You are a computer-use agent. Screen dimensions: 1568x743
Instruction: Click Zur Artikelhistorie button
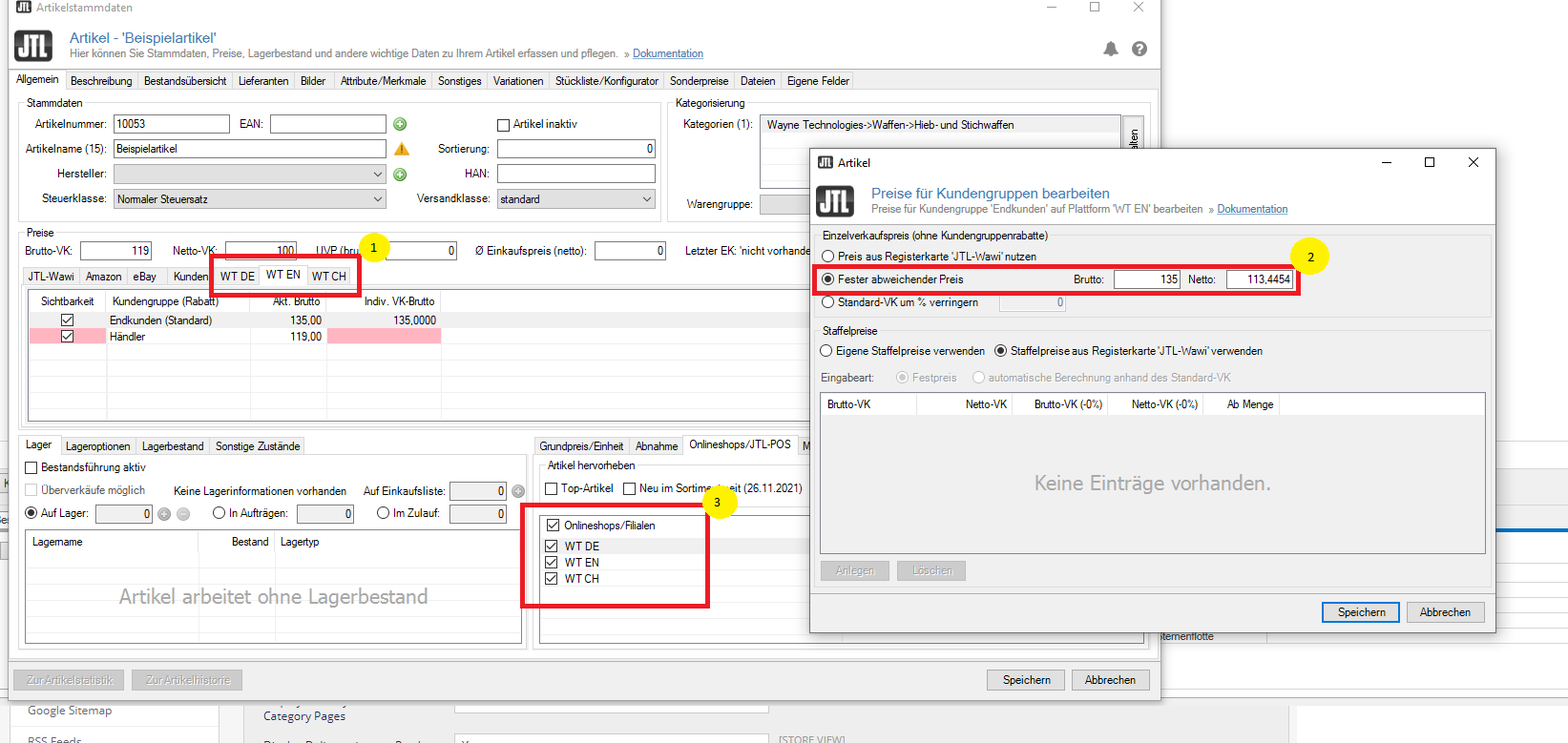(x=187, y=680)
